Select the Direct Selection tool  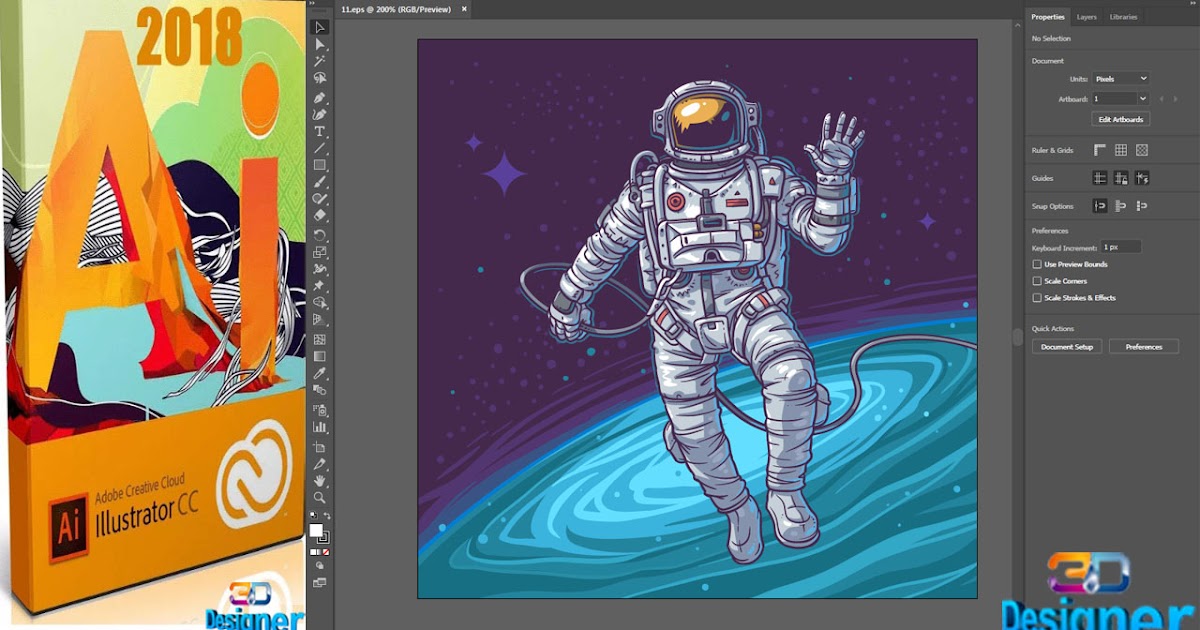click(320, 45)
